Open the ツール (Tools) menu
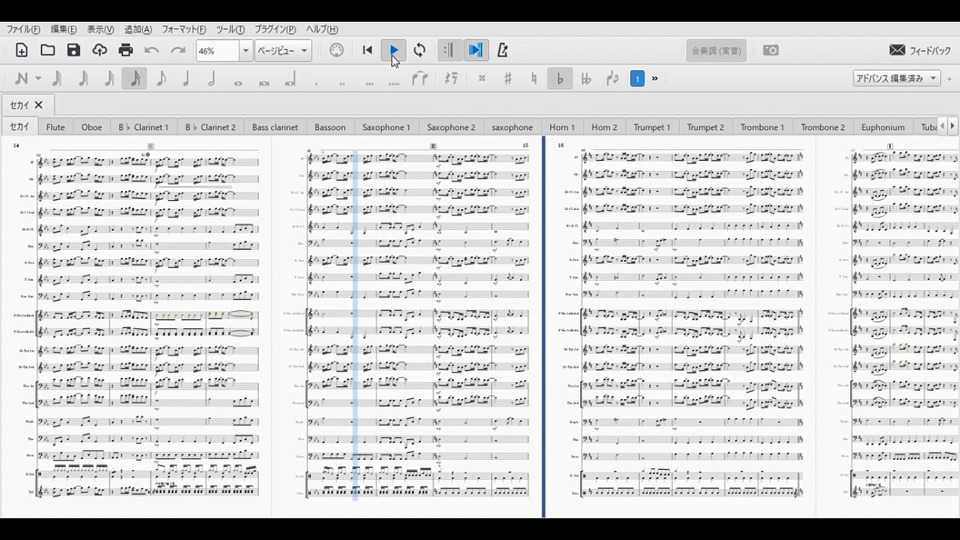 [x=230, y=29]
